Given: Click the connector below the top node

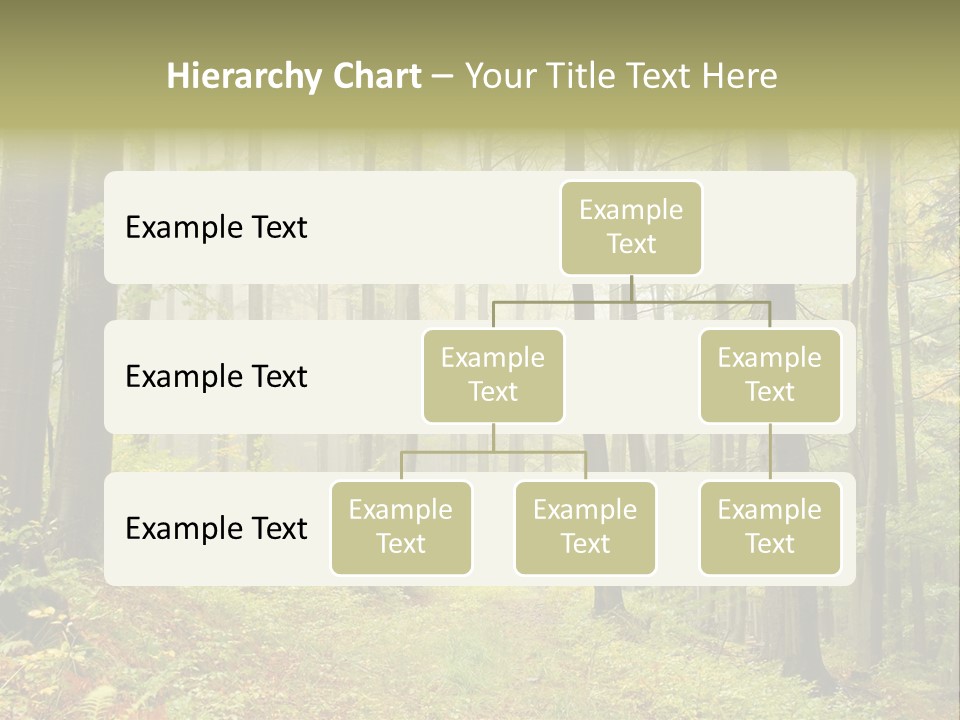Looking at the screenshot, I should (631, 290).
